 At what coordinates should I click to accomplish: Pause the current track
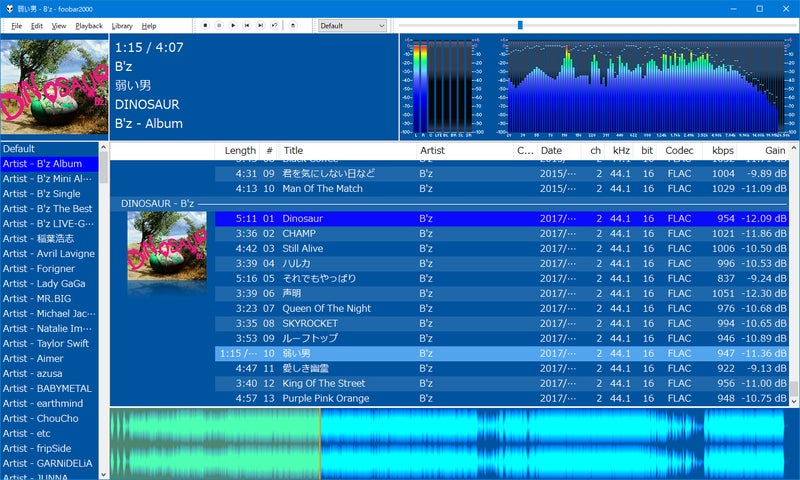219,25
